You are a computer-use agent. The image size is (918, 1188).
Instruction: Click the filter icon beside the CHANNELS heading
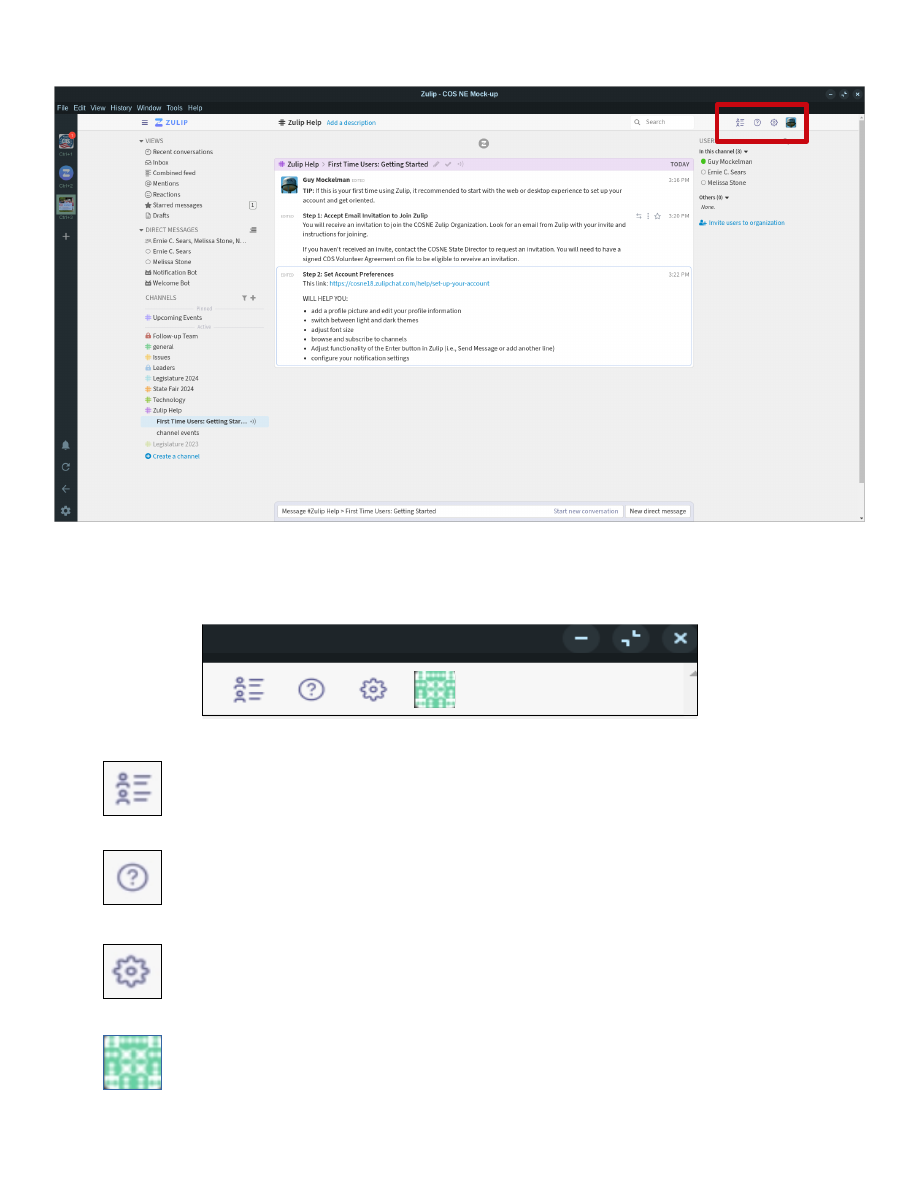245,298
